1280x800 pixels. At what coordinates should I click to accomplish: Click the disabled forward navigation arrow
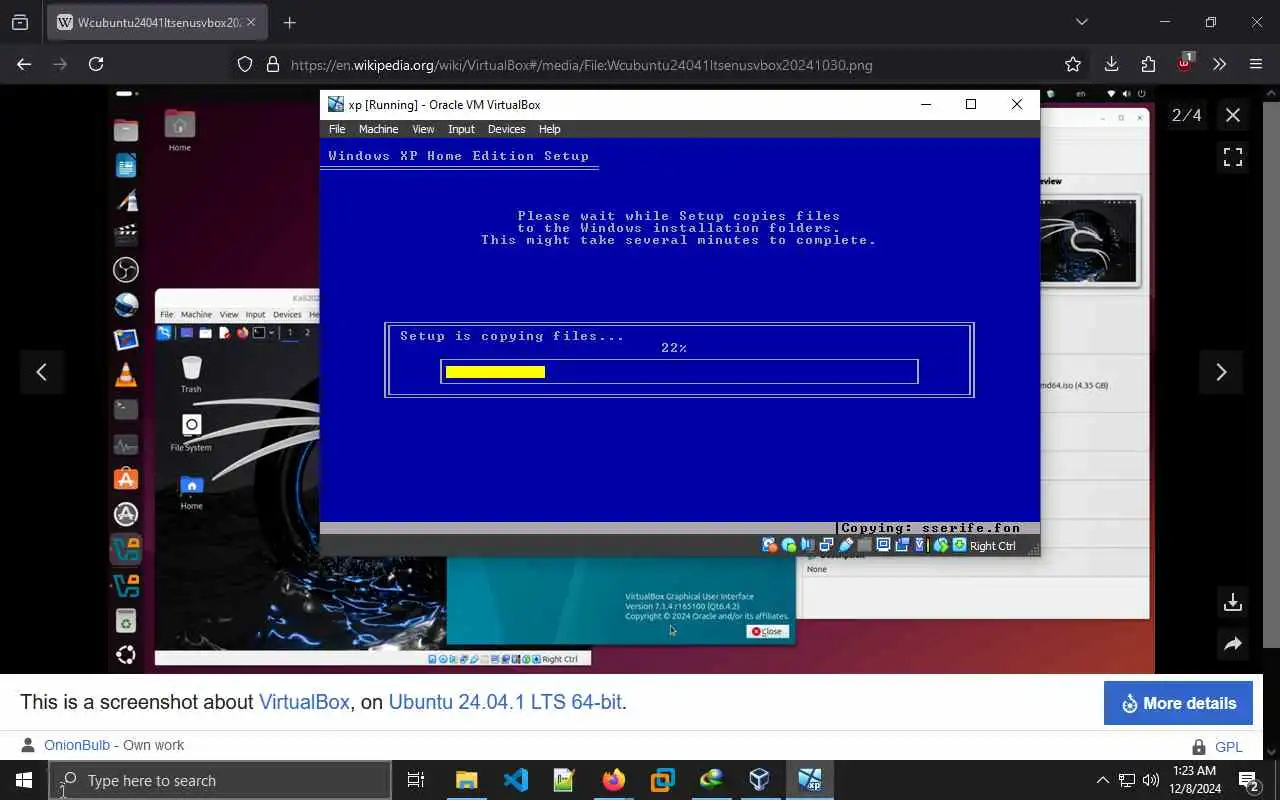click(x=60, y=64)
